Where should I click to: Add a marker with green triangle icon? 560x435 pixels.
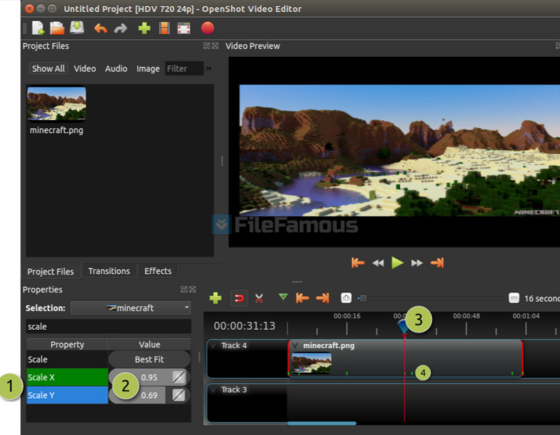point(283,297)
